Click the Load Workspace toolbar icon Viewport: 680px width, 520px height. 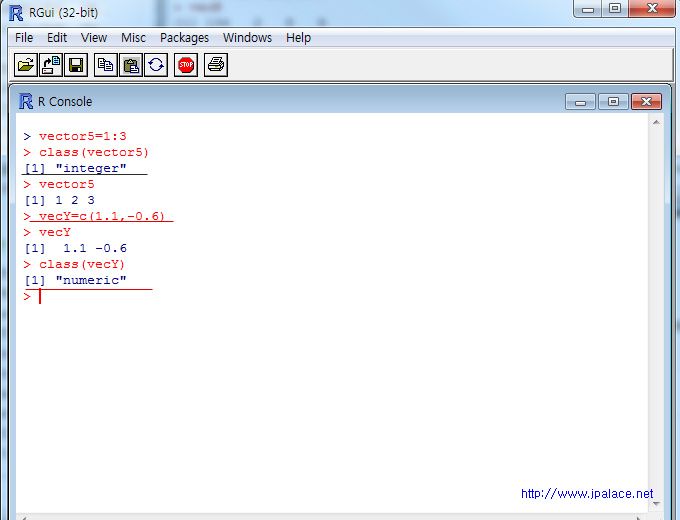[x=51, y=65]
